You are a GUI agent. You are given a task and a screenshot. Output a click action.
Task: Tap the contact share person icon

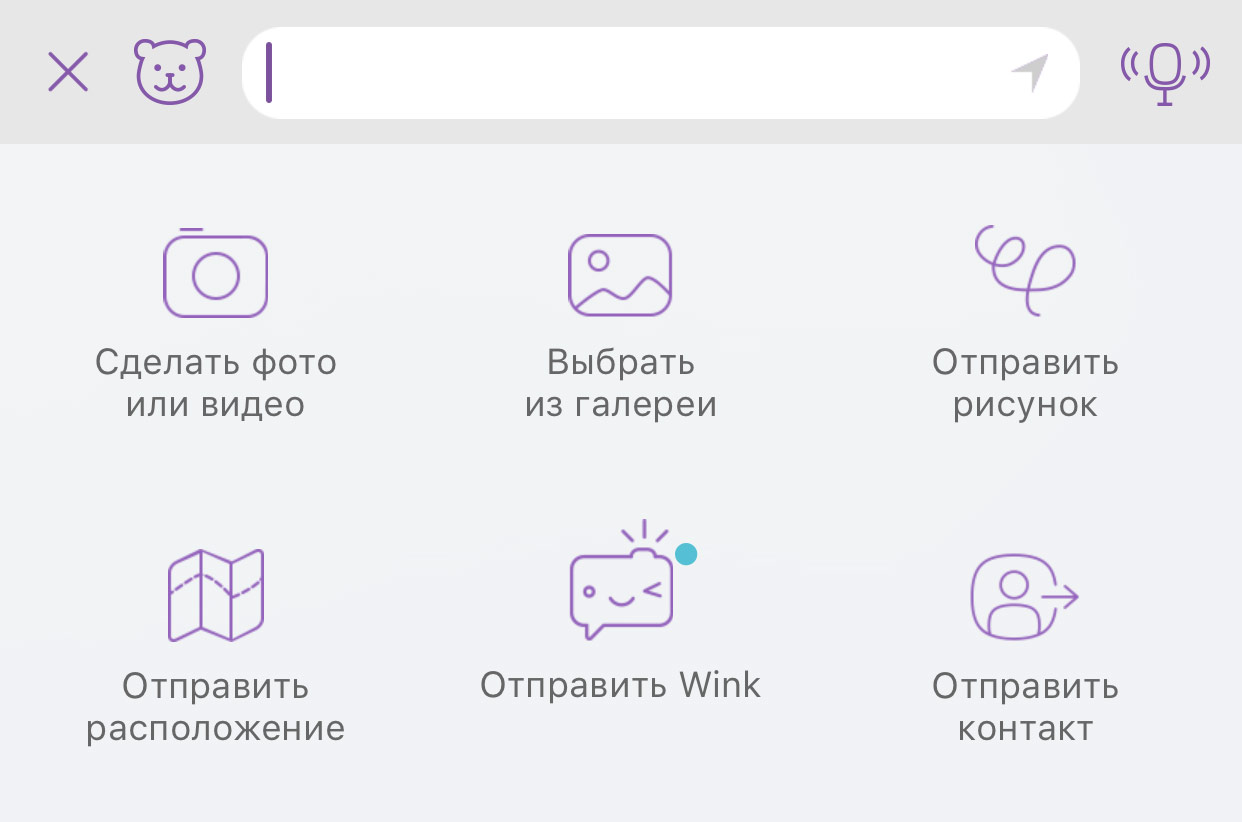pos(1025,597)
